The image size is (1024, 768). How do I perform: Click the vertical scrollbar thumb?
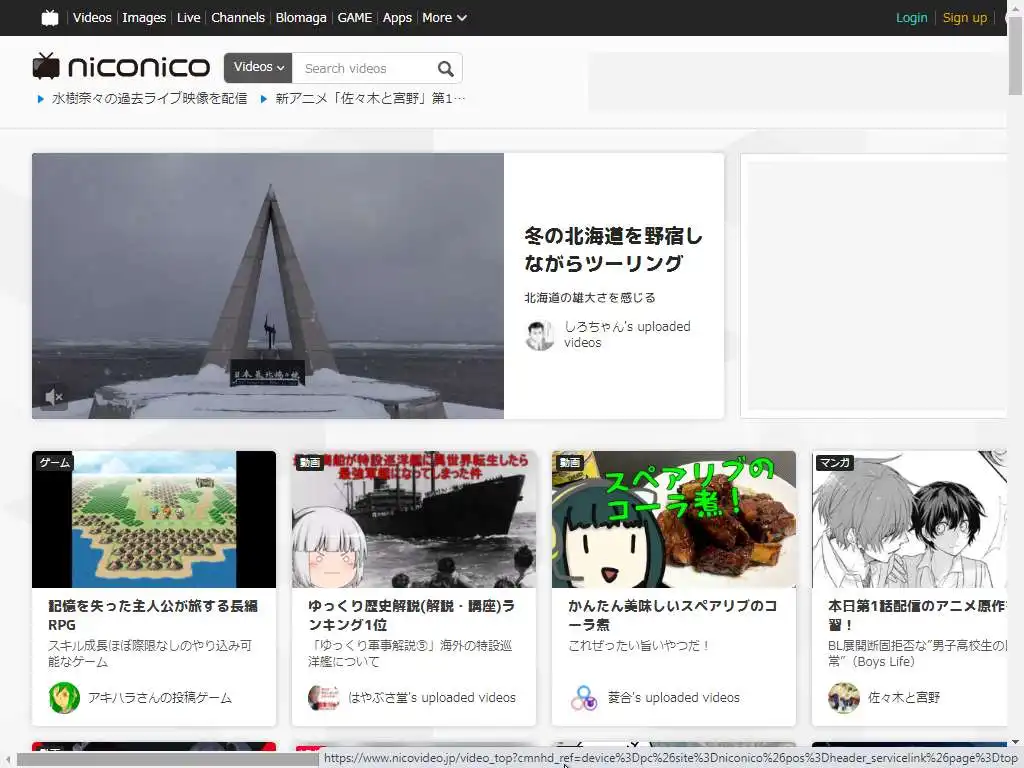coord(1016,56)
